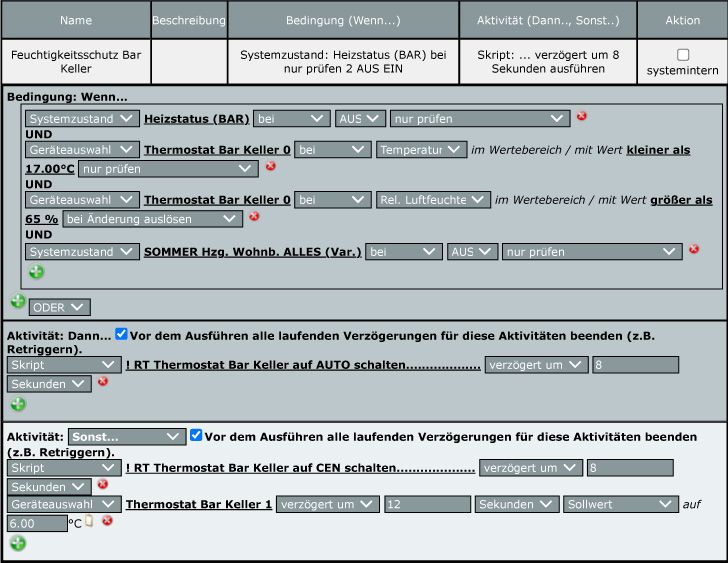The height and width of the screenshot is (563, 728).
Task: Open 'nur prüfen' dropdown after 17.00°C
Action: [168, 169]
